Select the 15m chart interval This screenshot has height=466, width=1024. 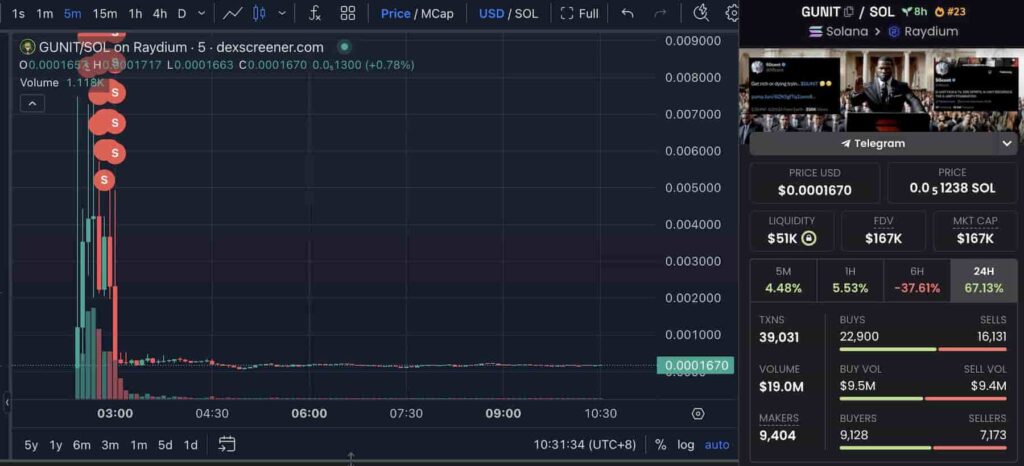point(104,13)
